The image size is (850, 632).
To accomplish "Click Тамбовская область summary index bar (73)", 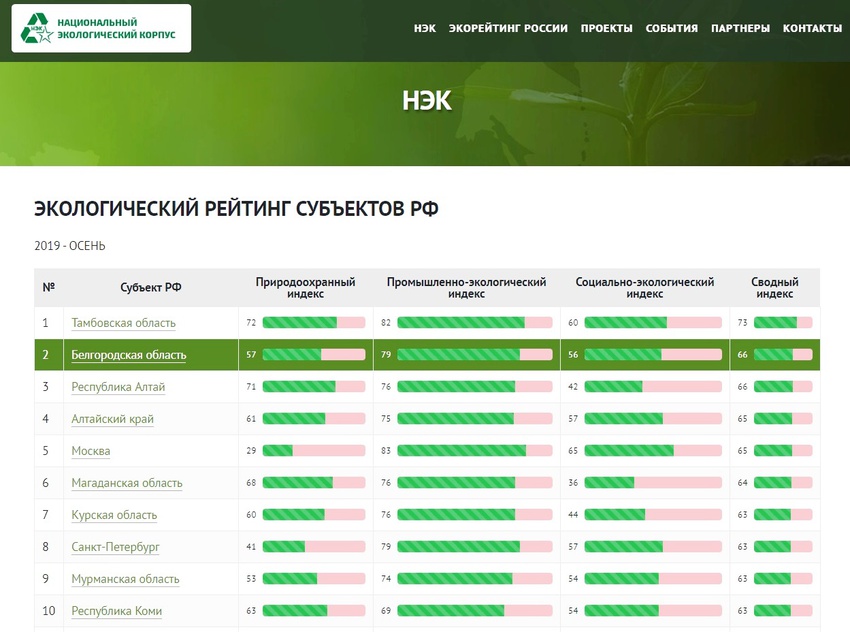I will click(x=783, y=323).
